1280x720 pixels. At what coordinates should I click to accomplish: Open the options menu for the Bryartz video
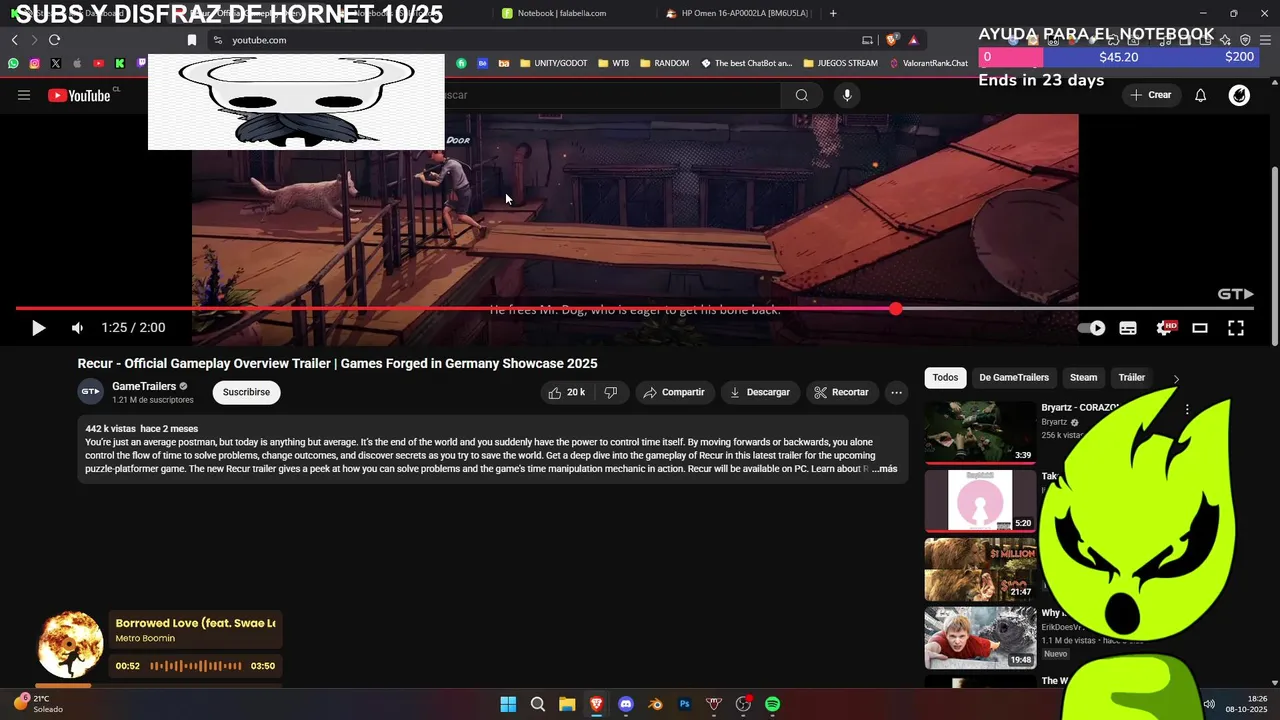(1187, 410)
